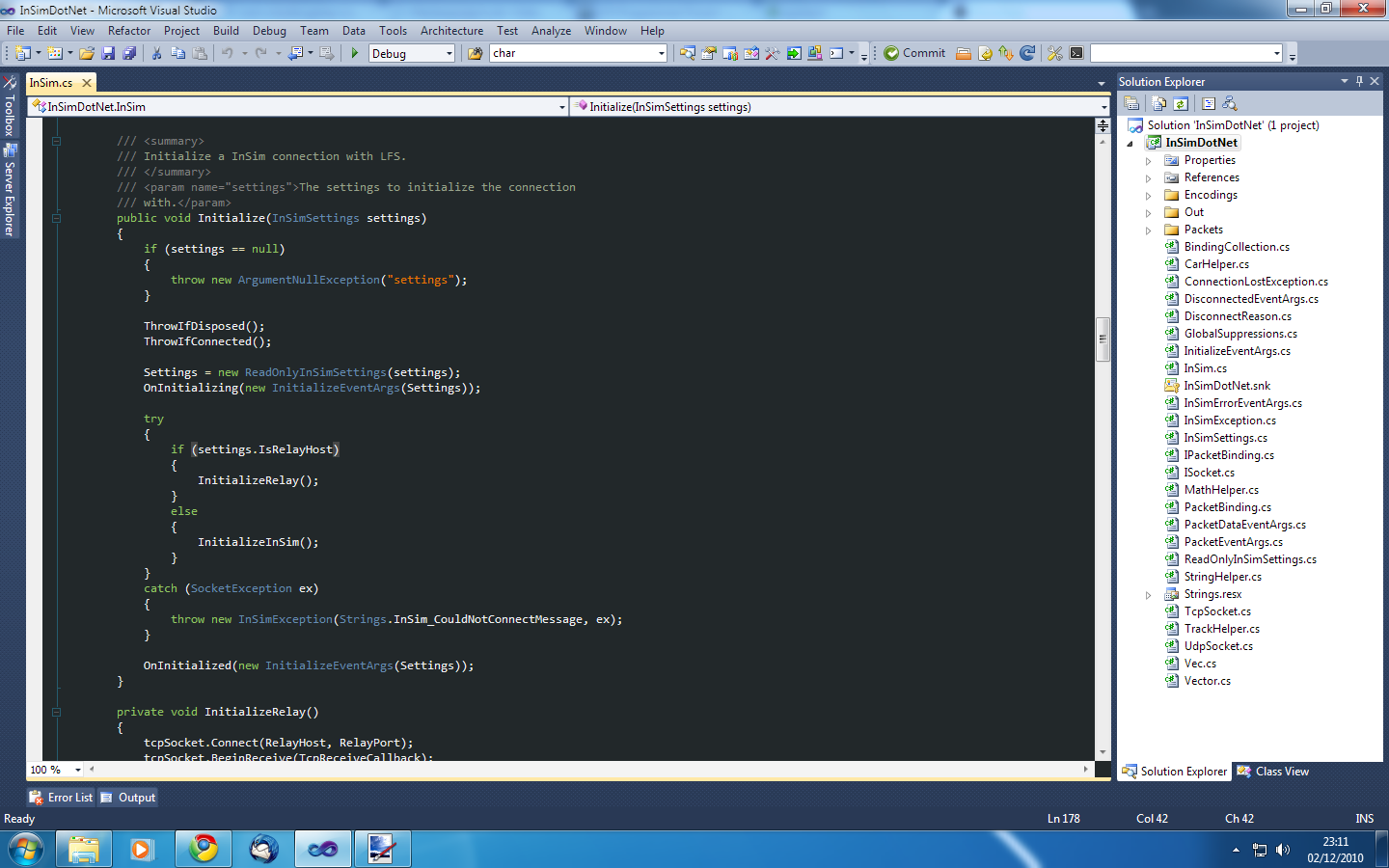This screenshot has width=1389, height=868.
Task: Click the horizontal scrollbar right arrow
Action: 1085,770
